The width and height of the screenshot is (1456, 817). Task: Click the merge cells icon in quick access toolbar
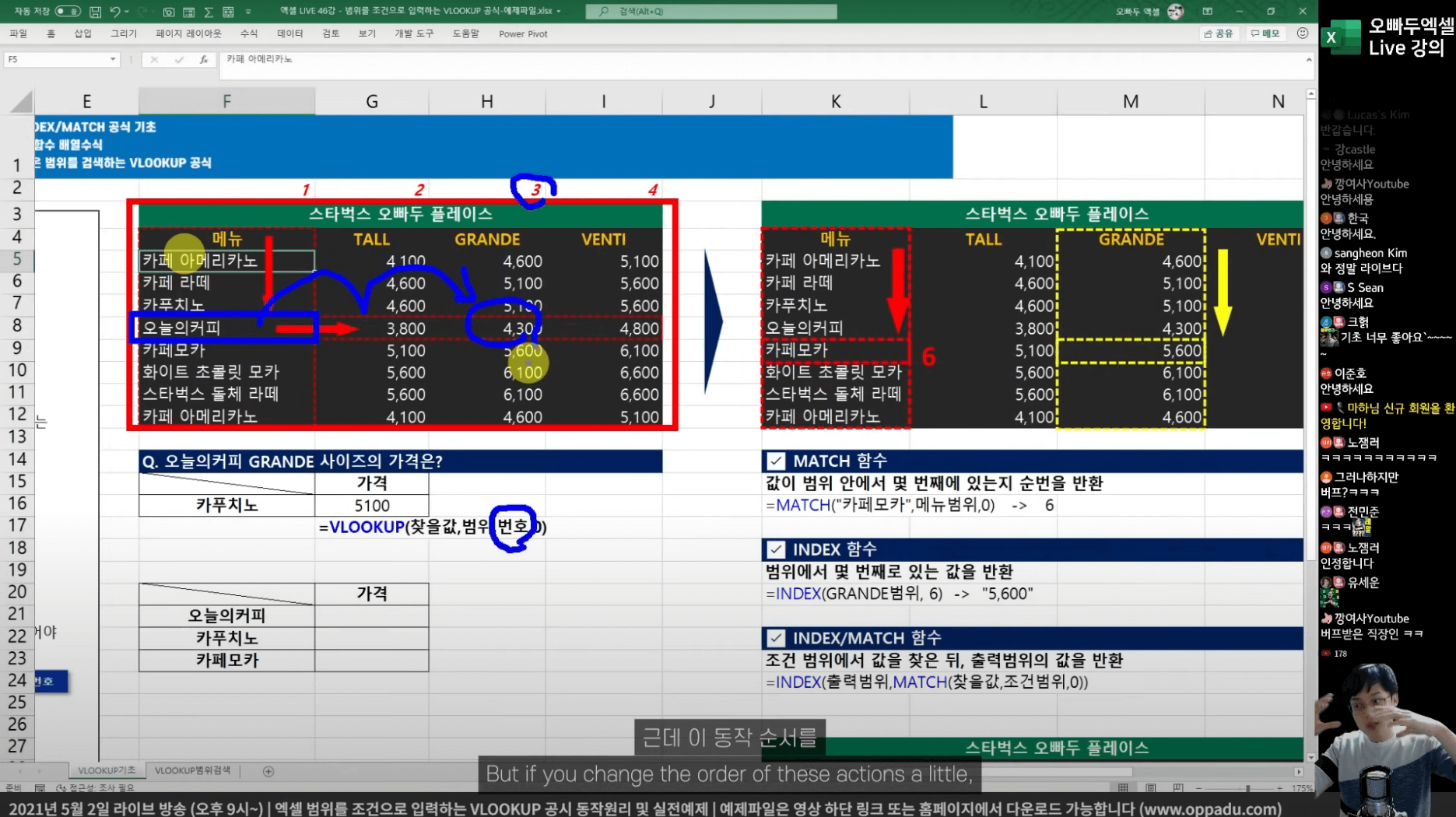(228, 12)
